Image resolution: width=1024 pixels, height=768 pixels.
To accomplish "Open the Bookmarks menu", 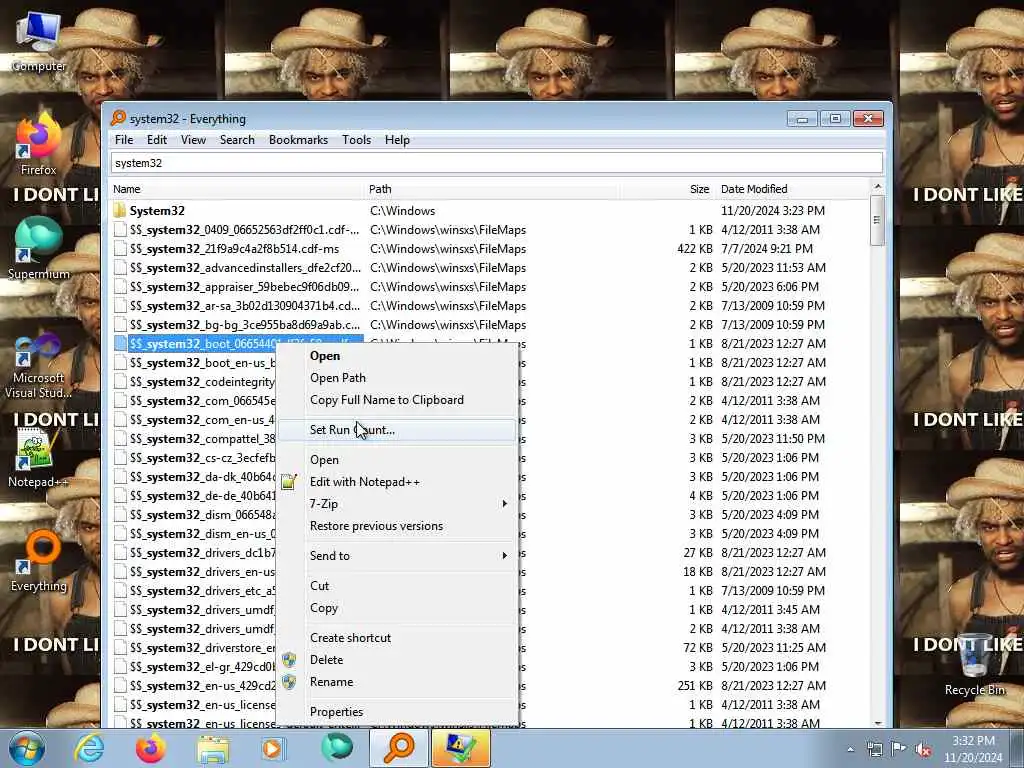I will click(298, 140).
